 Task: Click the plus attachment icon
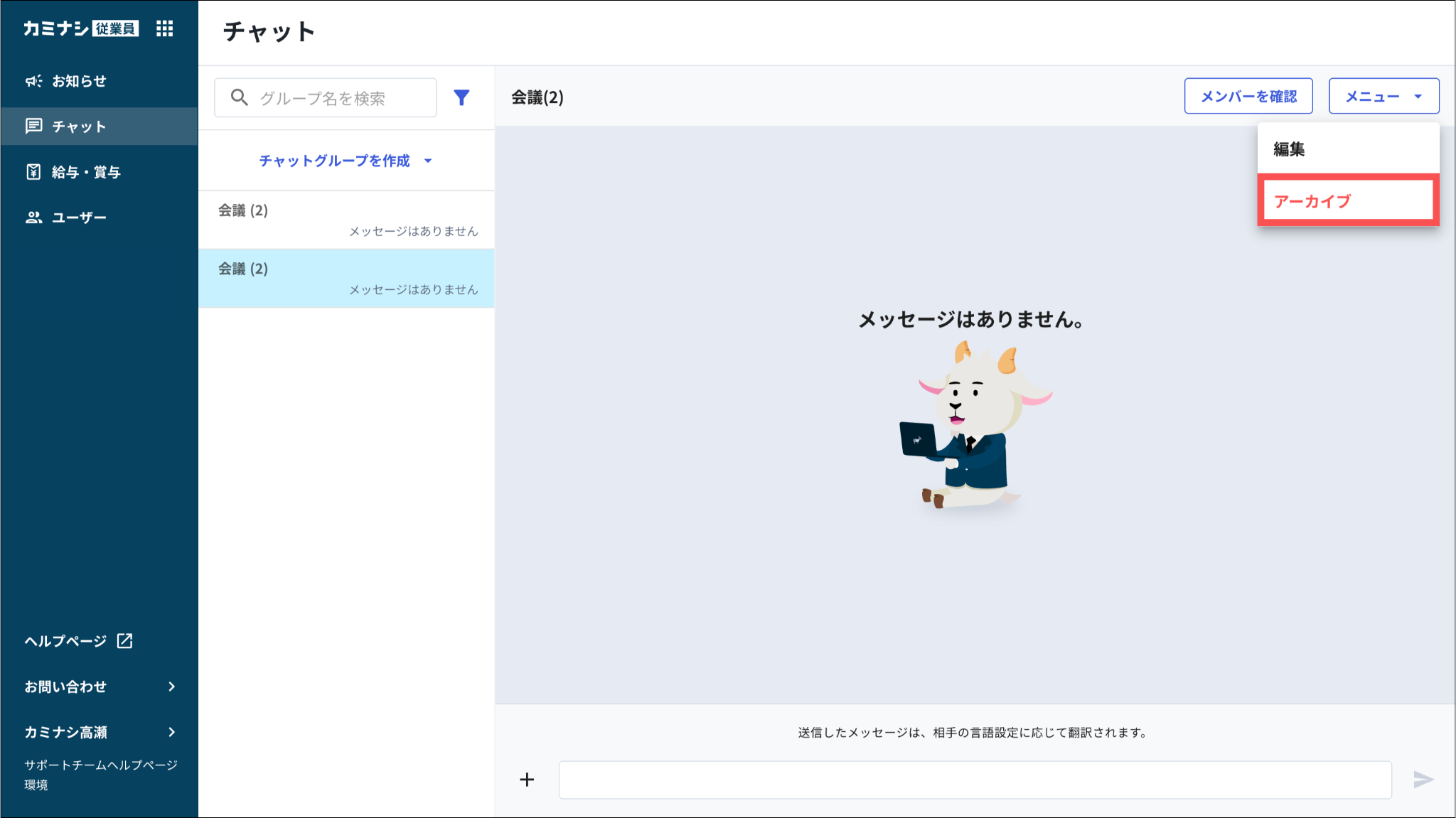527,780
